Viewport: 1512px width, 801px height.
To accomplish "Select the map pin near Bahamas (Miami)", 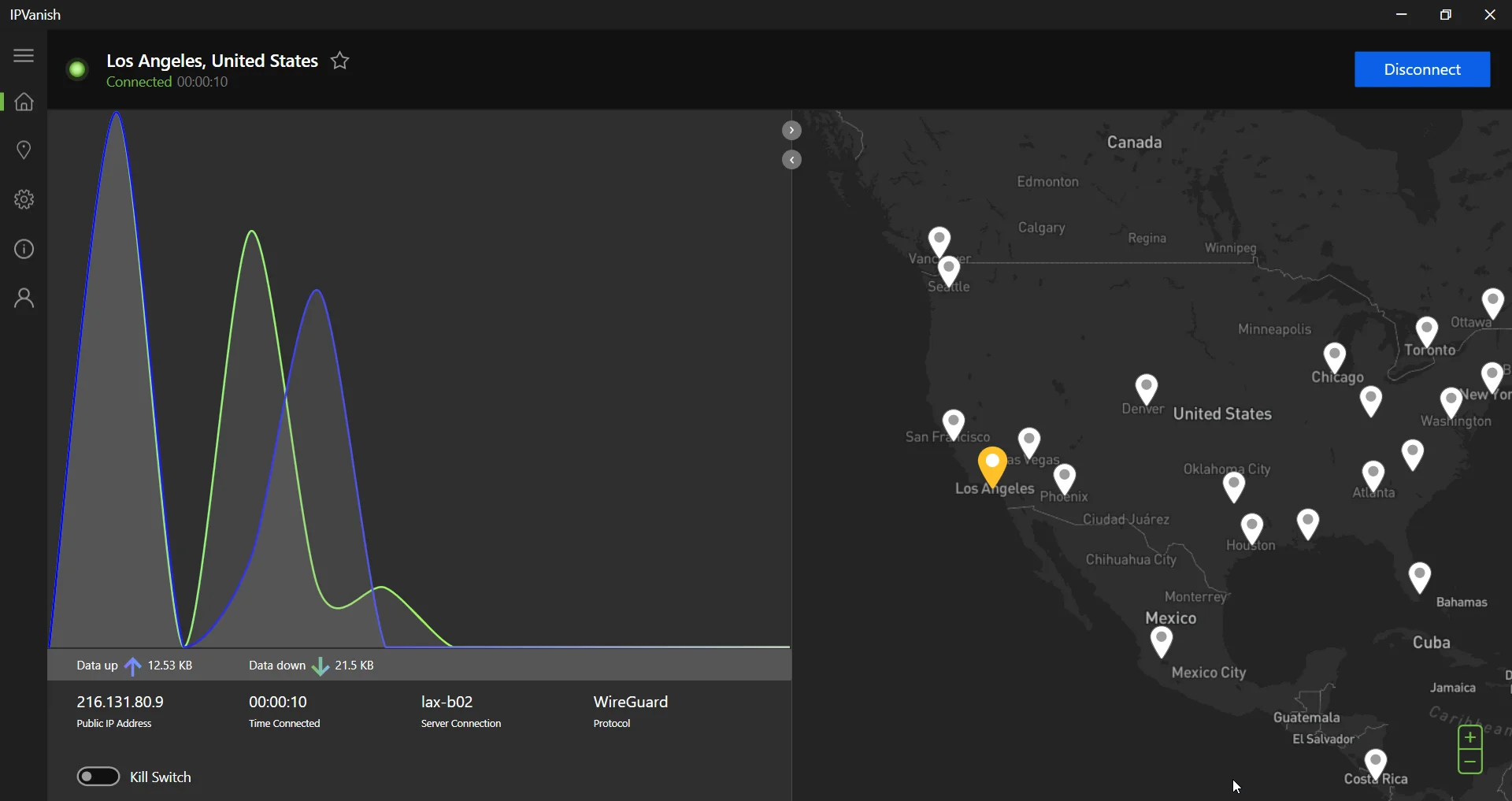I will 1420,577.
